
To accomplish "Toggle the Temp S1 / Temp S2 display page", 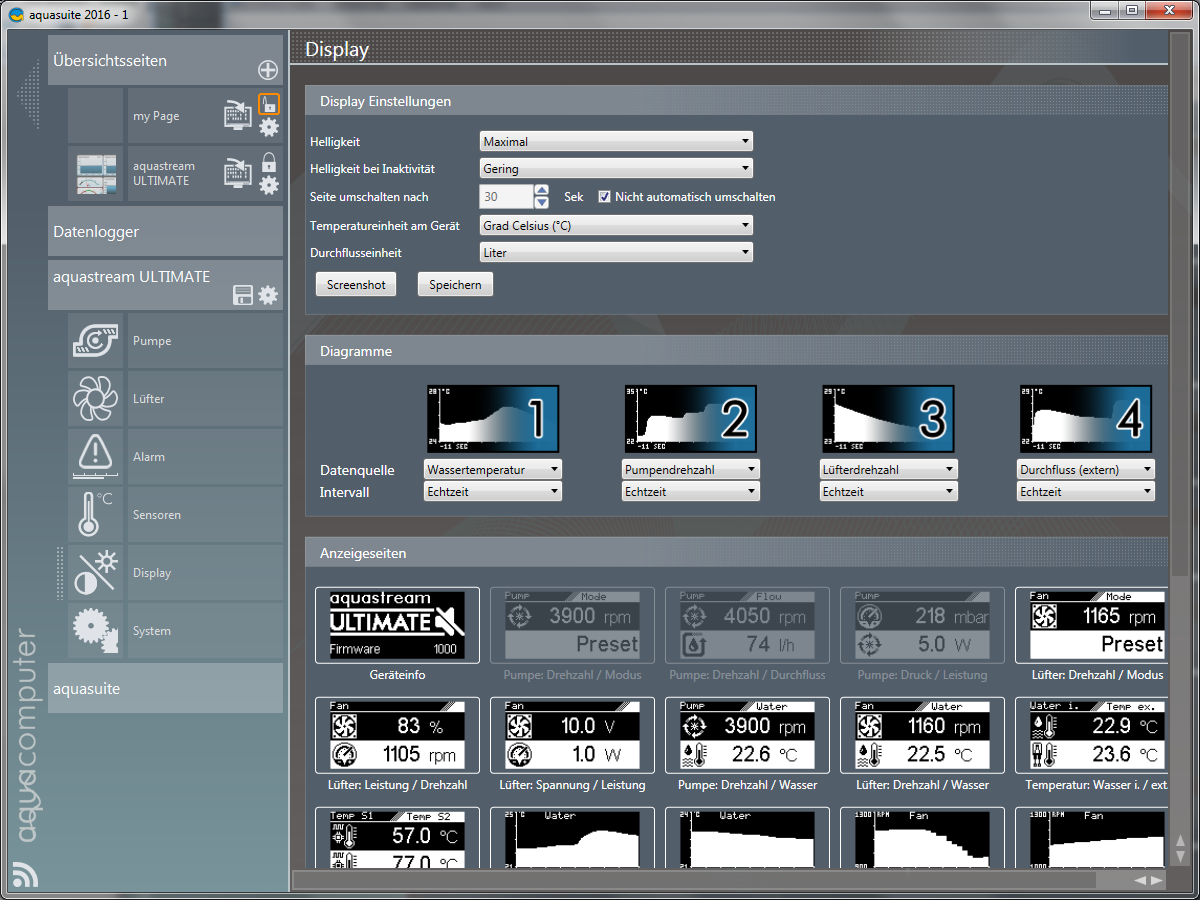I will coord(397,838).
